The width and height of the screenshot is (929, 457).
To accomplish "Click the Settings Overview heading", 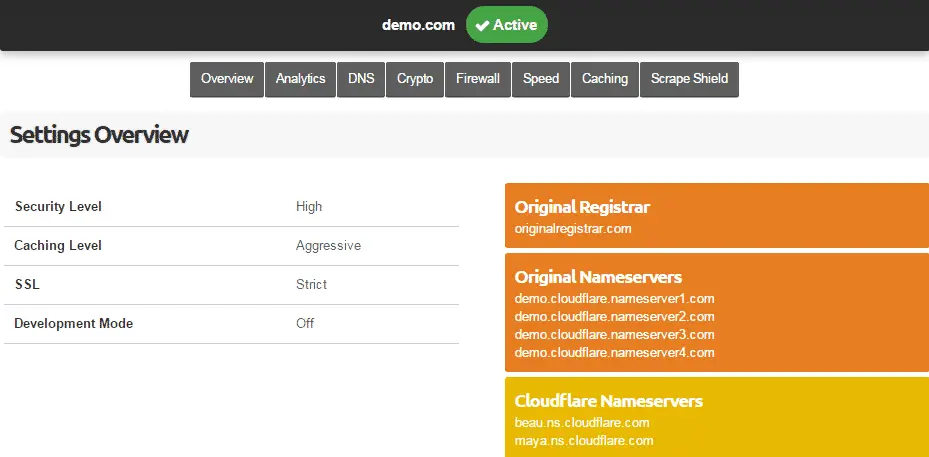I will (99, 135).
